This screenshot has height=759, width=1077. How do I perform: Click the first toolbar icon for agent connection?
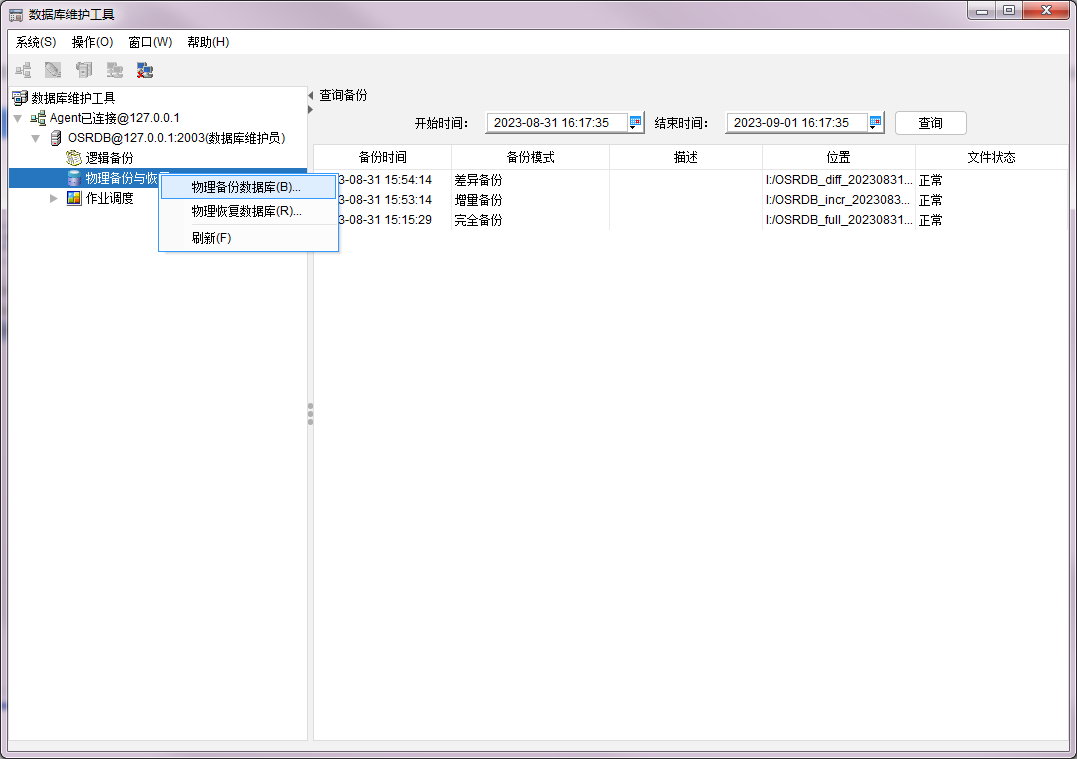pos(23,70)
